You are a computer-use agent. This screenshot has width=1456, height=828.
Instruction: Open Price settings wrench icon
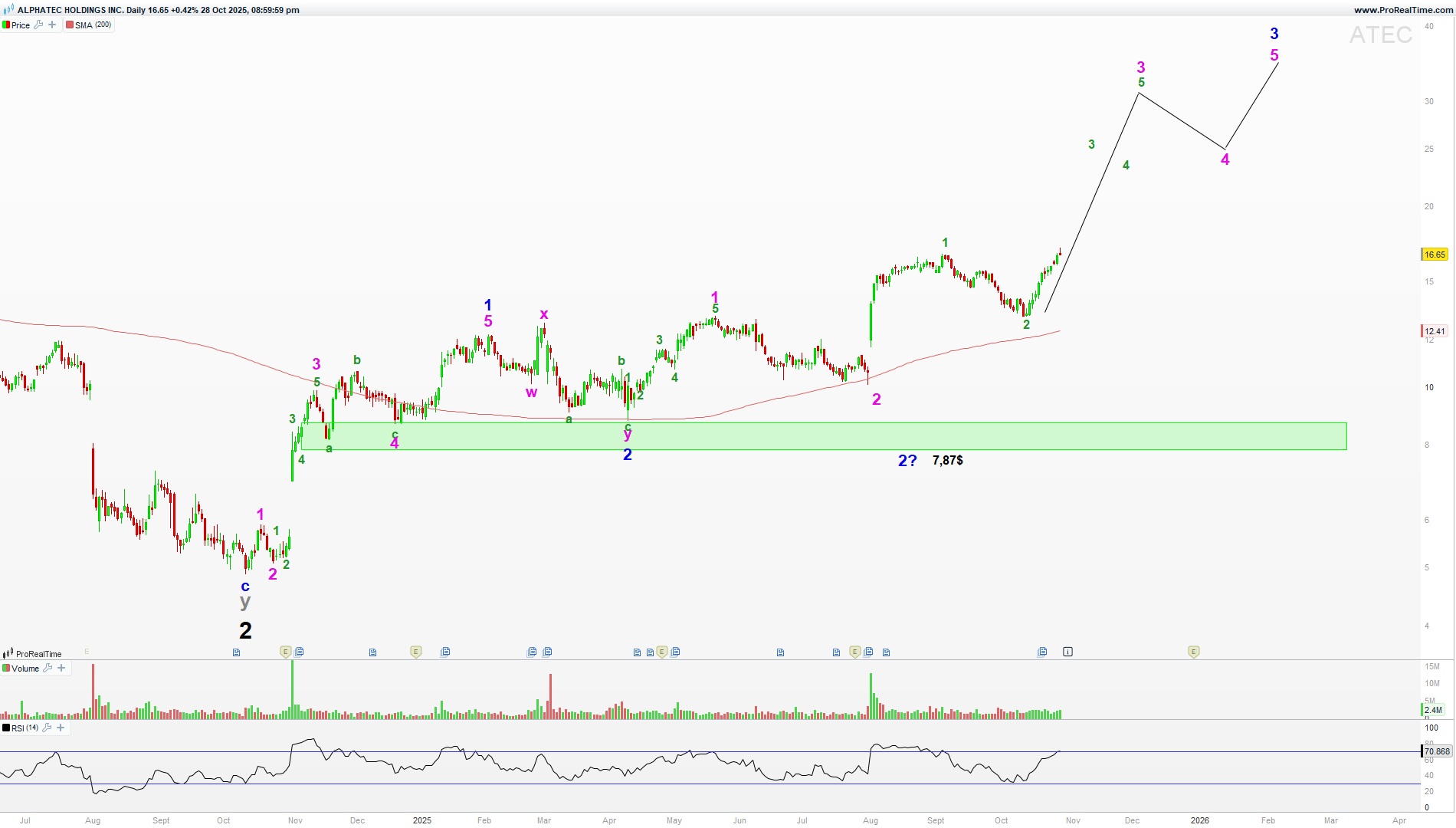click(x=38, y=25)
